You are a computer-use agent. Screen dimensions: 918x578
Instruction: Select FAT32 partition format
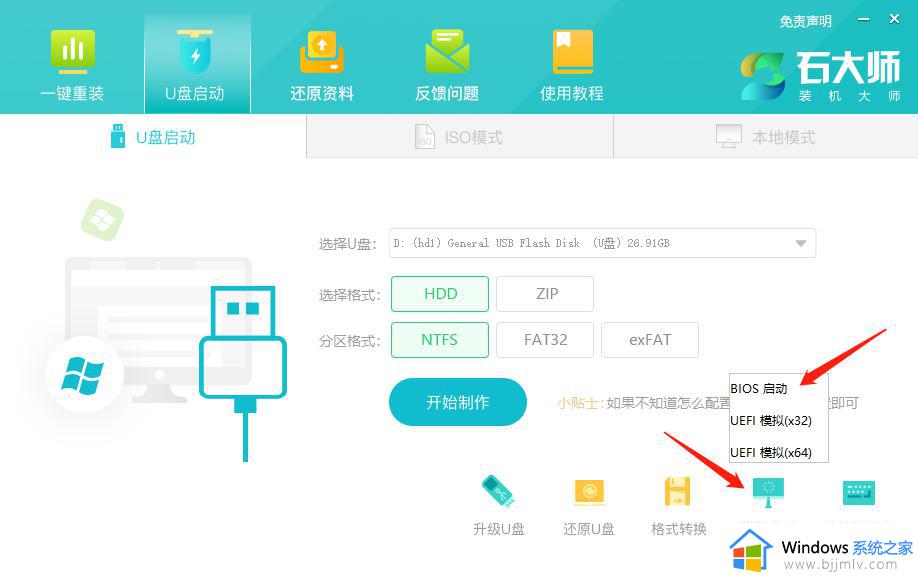point(545,340)
